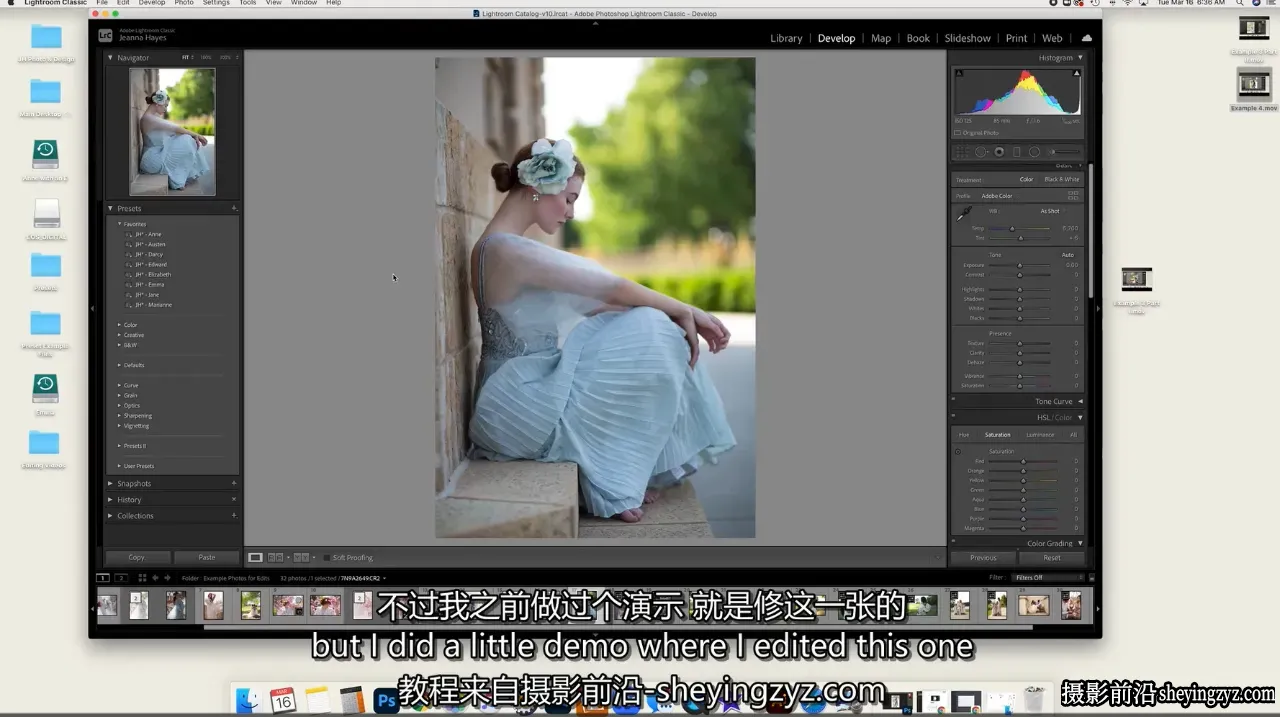The image size is (1280, 717).
Task: Select the Crop Overlay tool
Action: [x=963, y=152]
